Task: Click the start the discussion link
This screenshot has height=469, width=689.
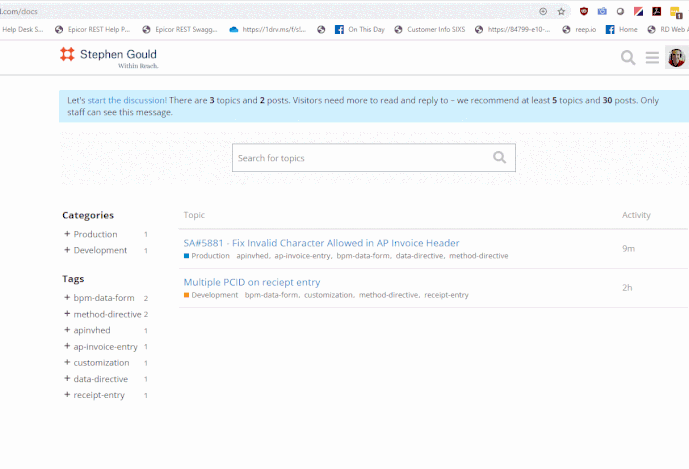Action: [x=127, y=100]
